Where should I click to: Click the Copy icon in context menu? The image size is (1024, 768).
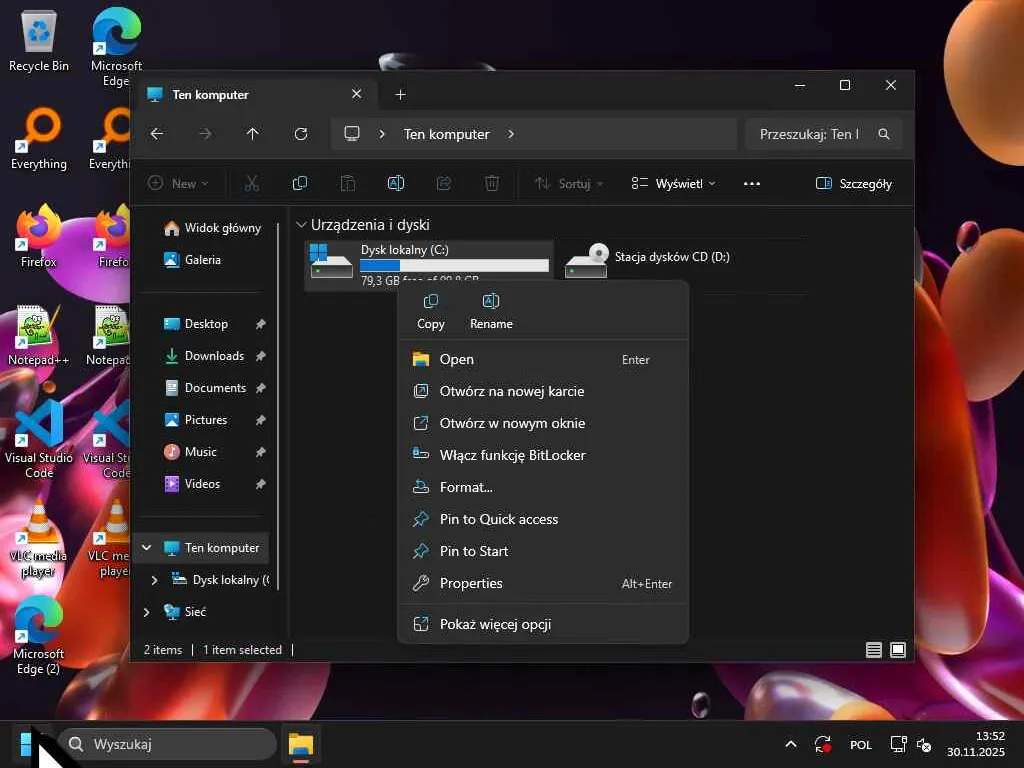(431, 302)
